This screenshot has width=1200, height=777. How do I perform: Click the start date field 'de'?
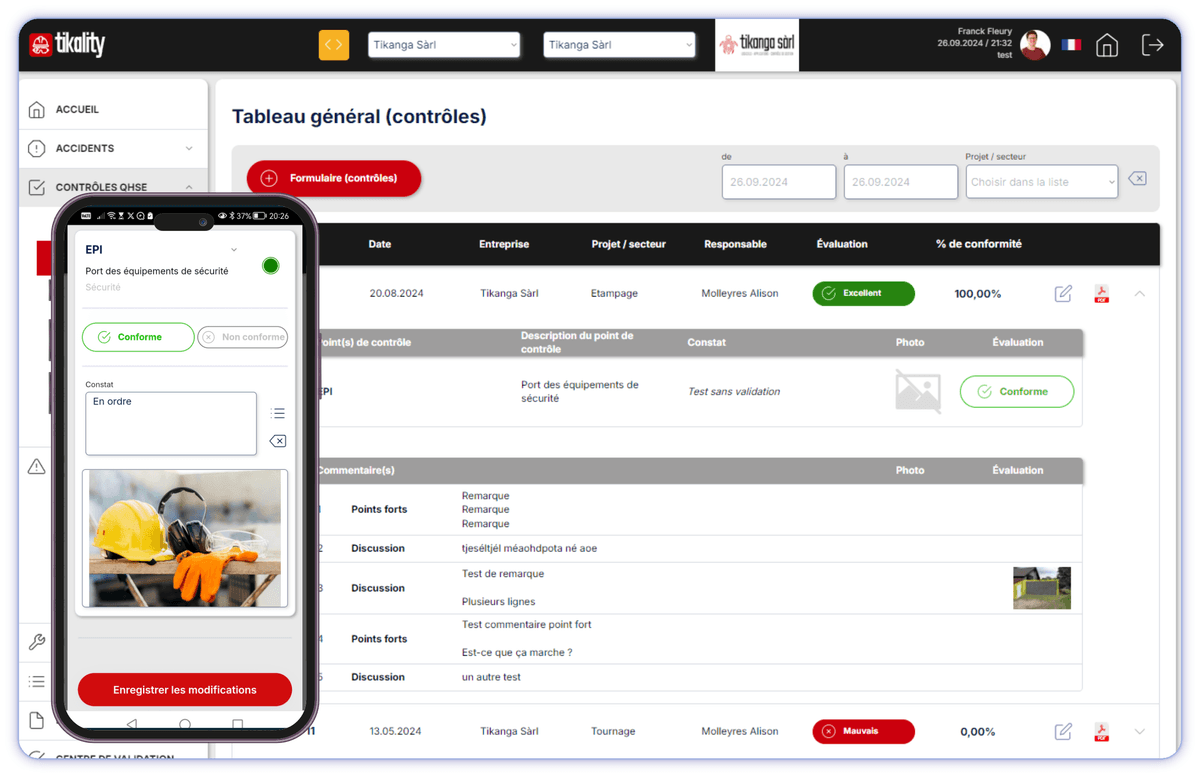[x=778, y=182]
